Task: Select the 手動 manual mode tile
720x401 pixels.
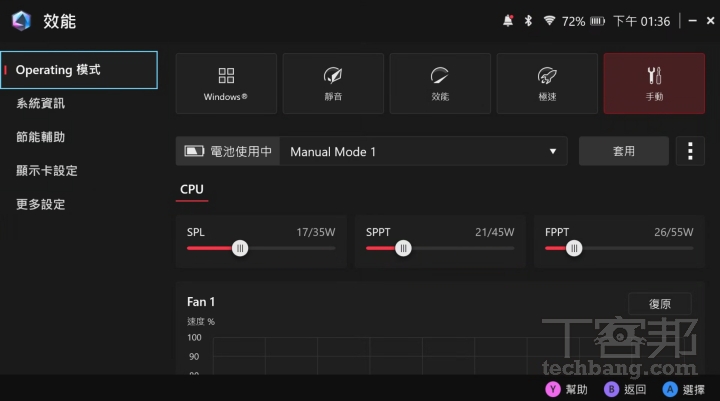Action: point(654,84)
